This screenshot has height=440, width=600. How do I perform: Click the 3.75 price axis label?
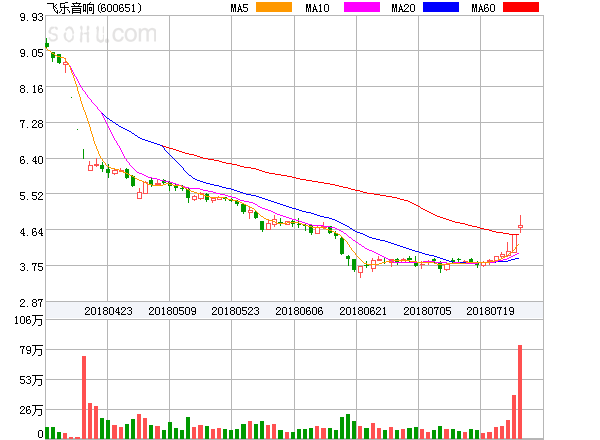(x=32, y=267)
